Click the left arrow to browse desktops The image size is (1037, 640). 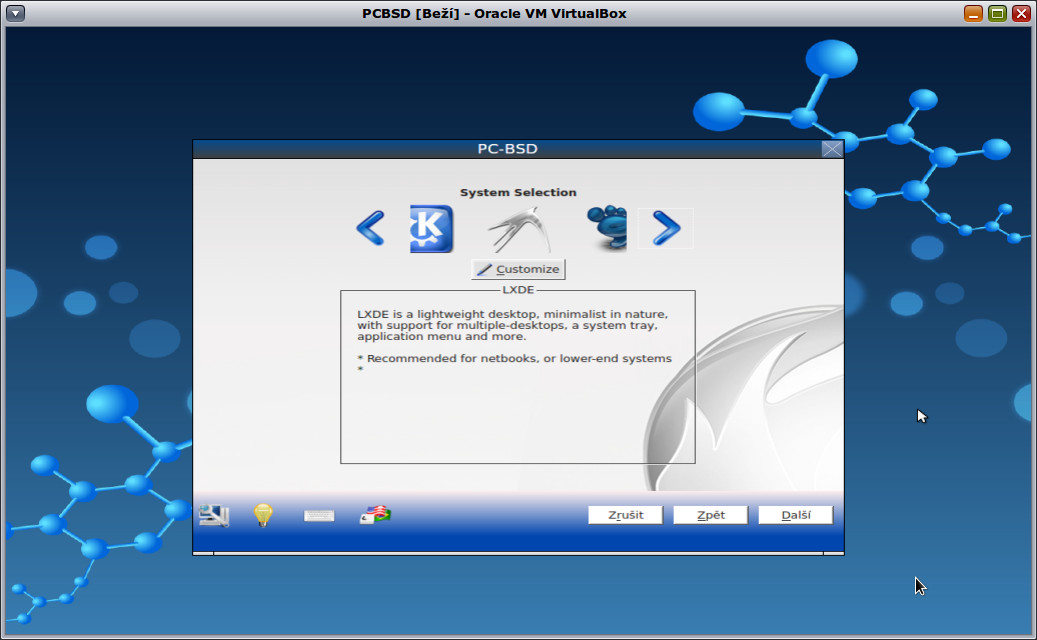click(x=370, y=228)
